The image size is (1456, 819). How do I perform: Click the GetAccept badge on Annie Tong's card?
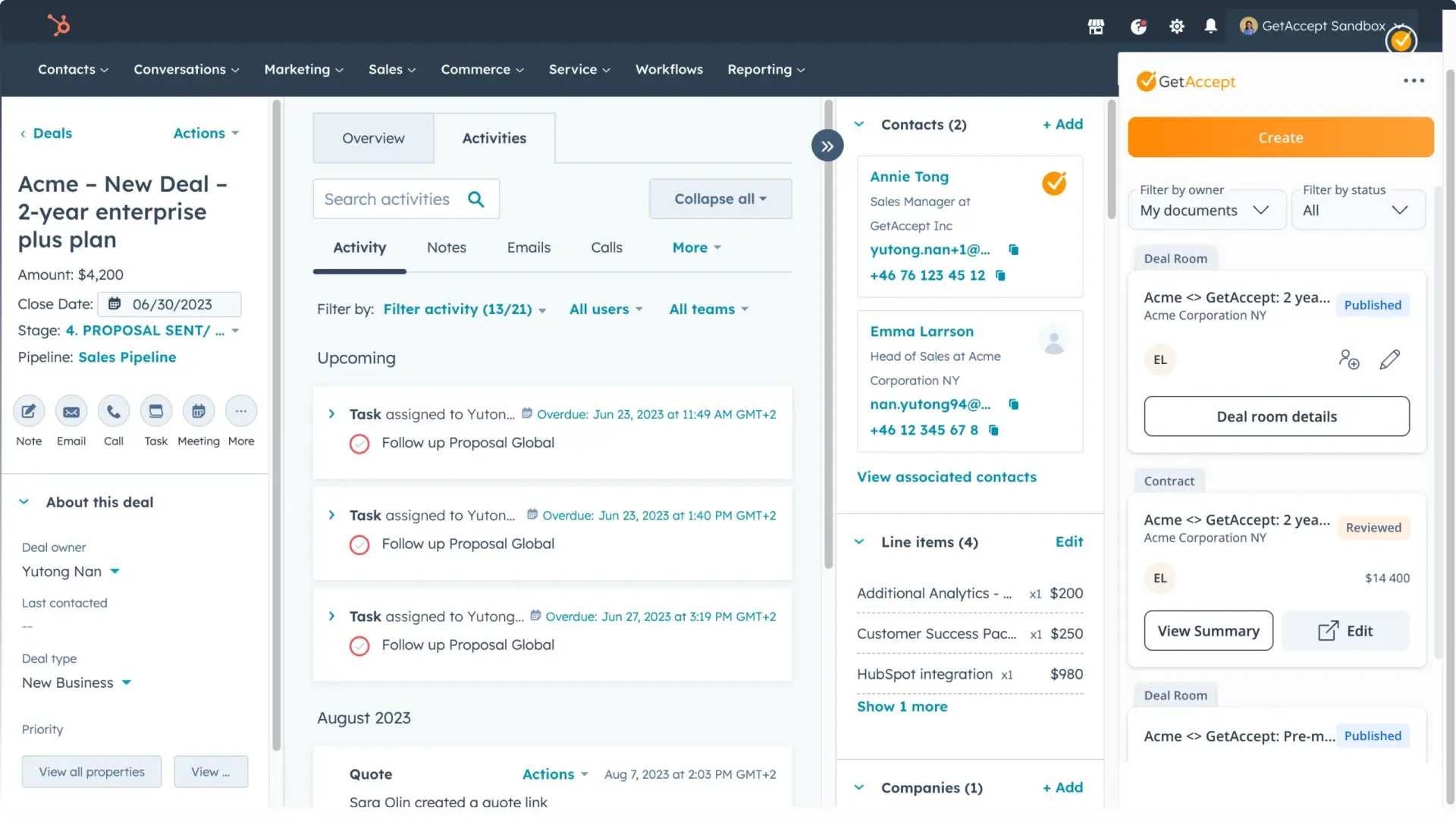pyautogui.click(x=1054, y=183)
